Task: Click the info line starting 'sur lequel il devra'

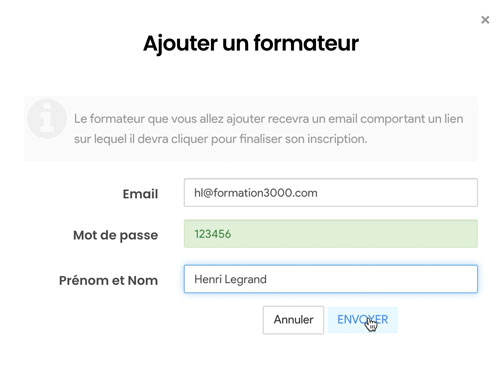Action: point(221,139)
